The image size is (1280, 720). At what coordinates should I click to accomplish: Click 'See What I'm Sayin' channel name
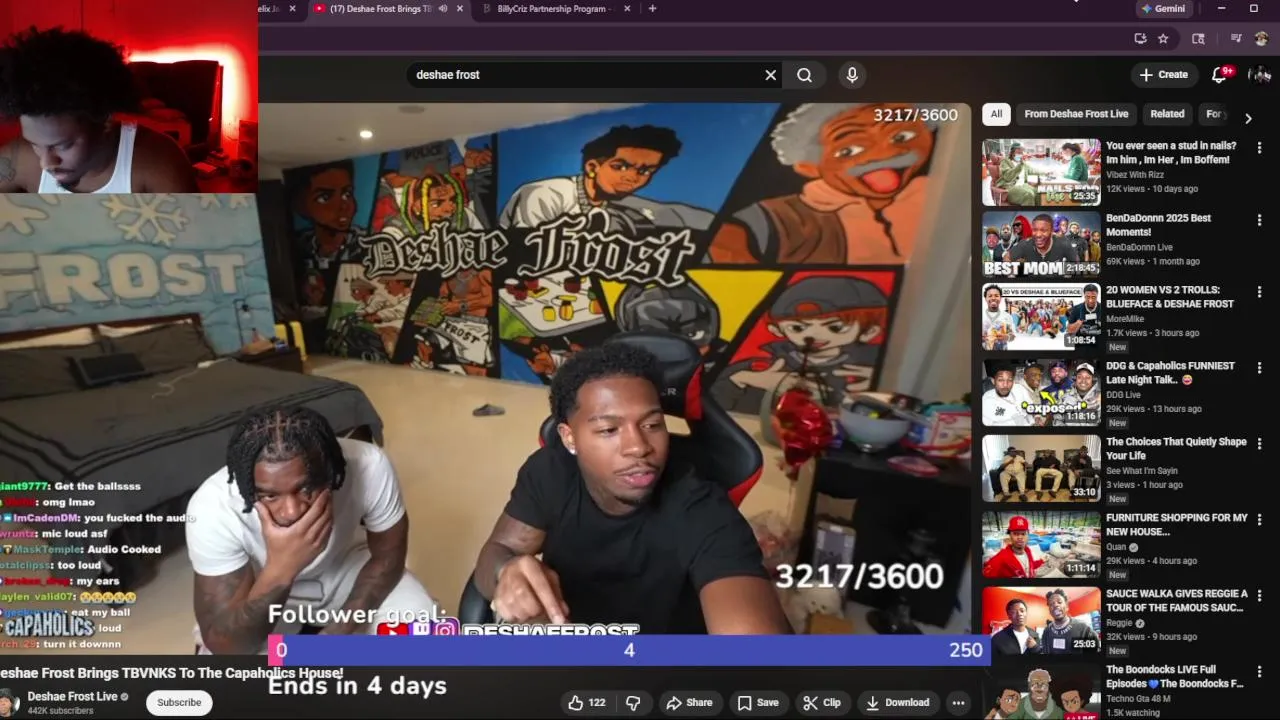(x=1142, y=471)
